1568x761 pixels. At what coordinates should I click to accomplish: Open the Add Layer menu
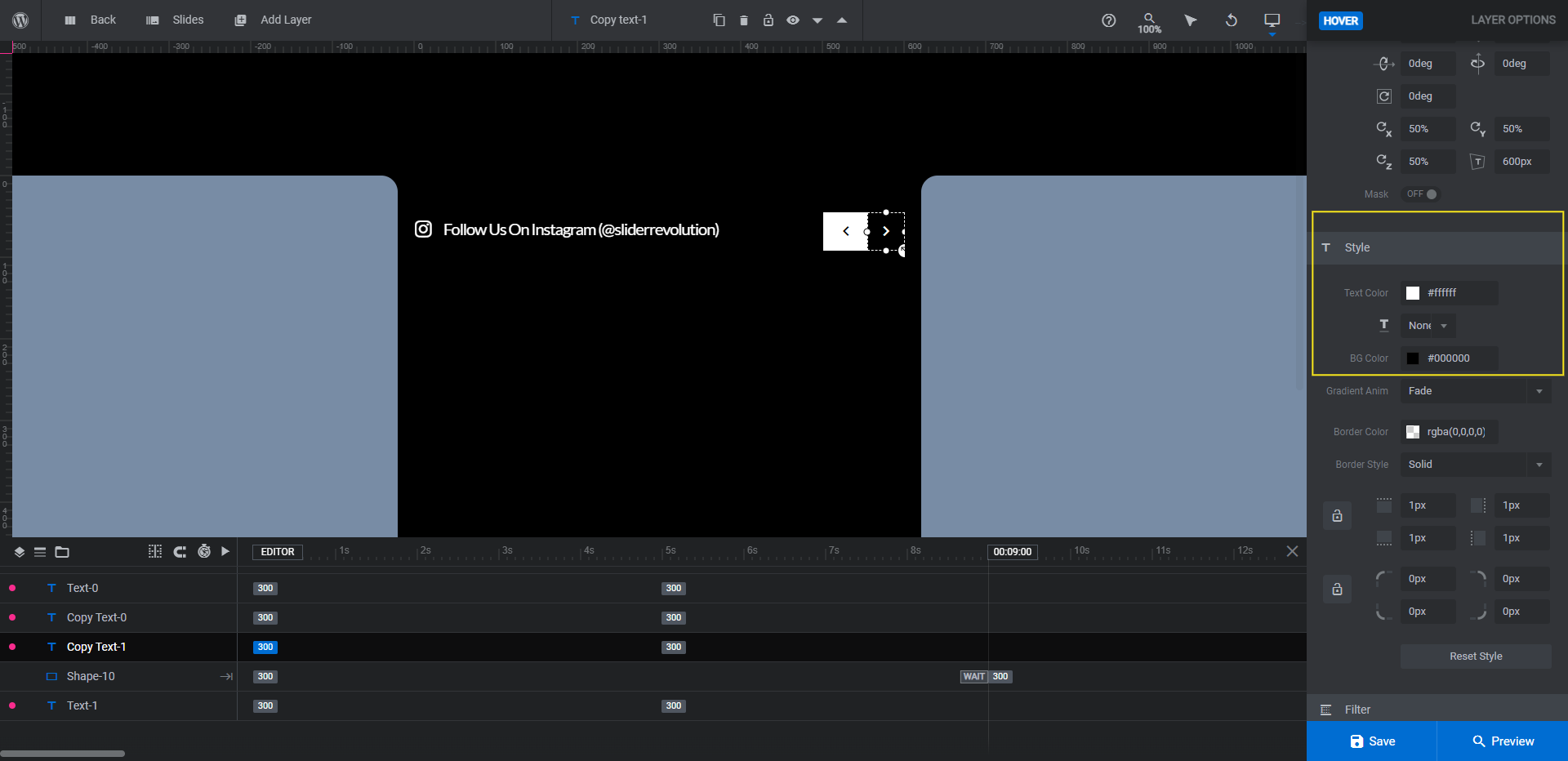(x=273, y=20)
